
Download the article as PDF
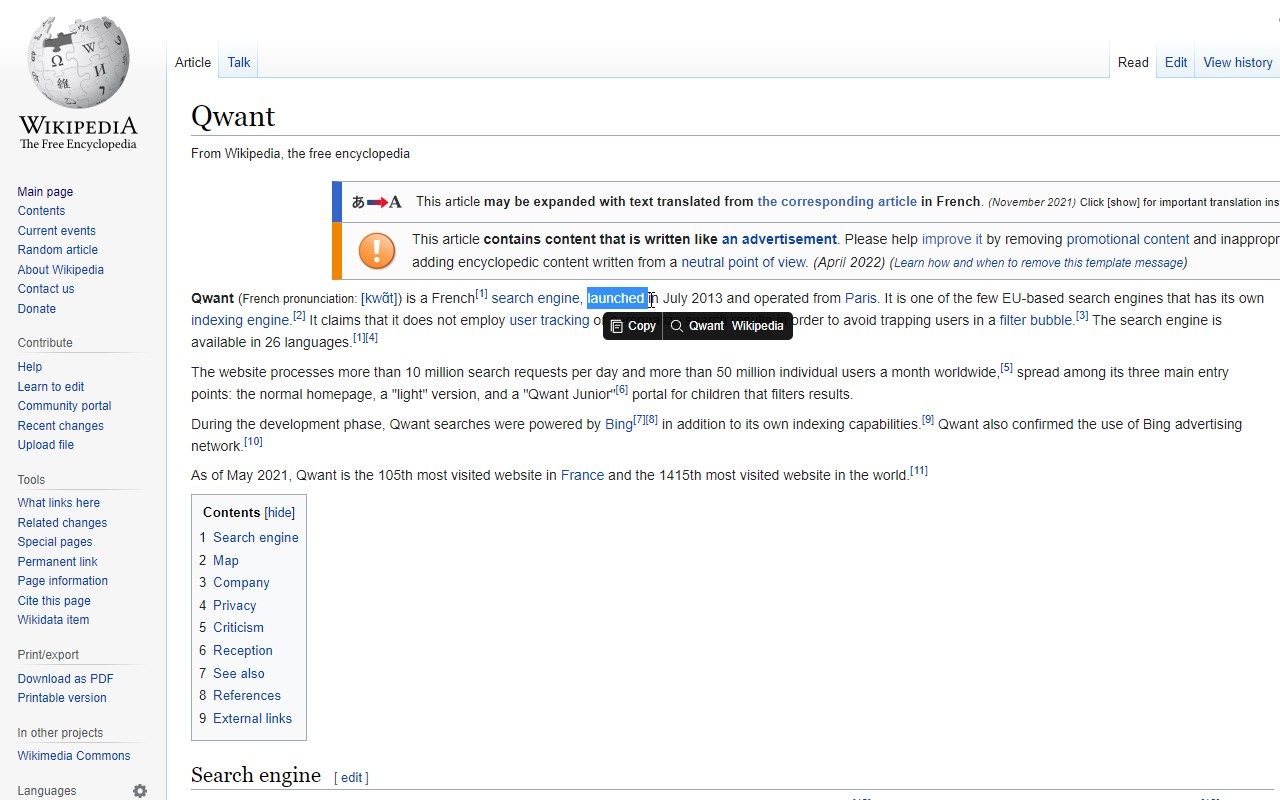(x=66, y=679)
